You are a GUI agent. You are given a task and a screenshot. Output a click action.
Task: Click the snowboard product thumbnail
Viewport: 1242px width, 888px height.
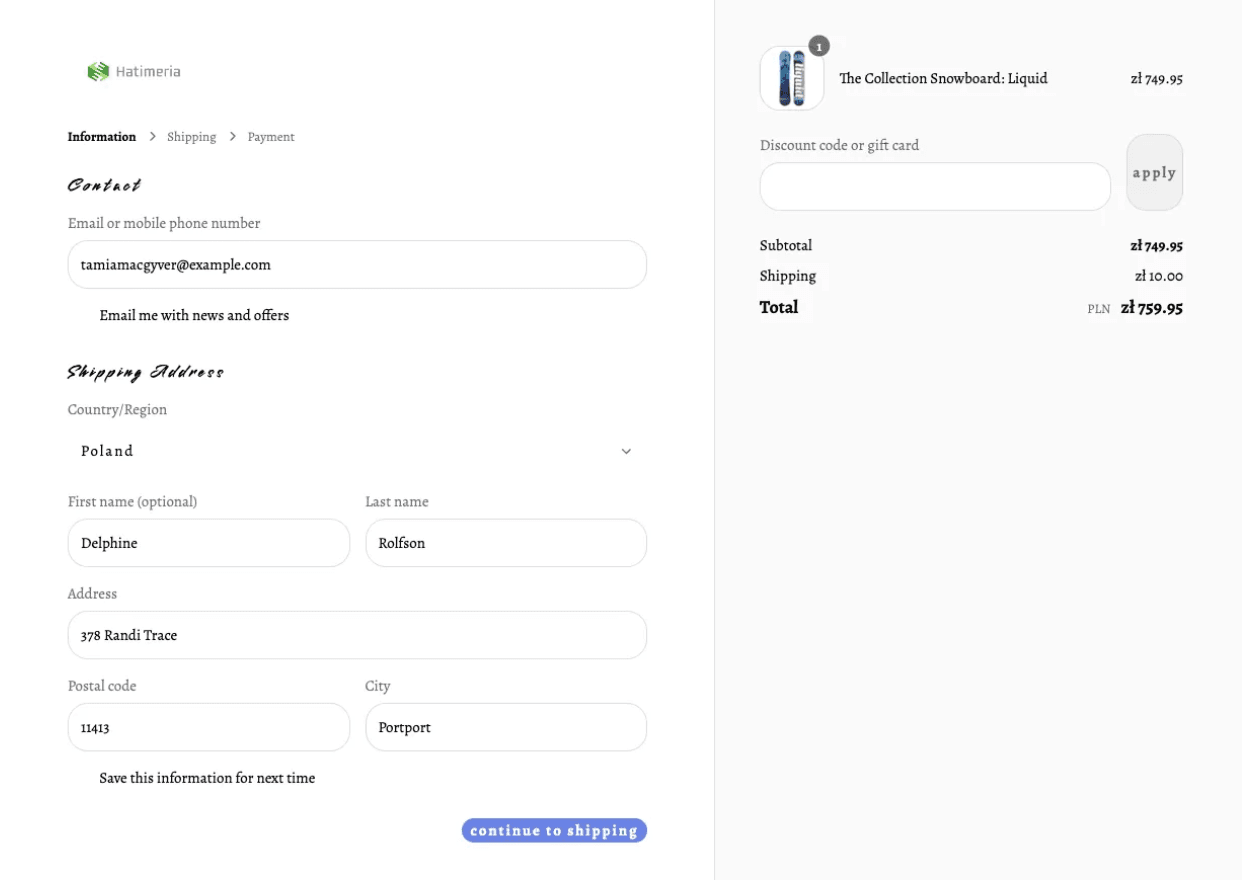click(x=791, y=78)
